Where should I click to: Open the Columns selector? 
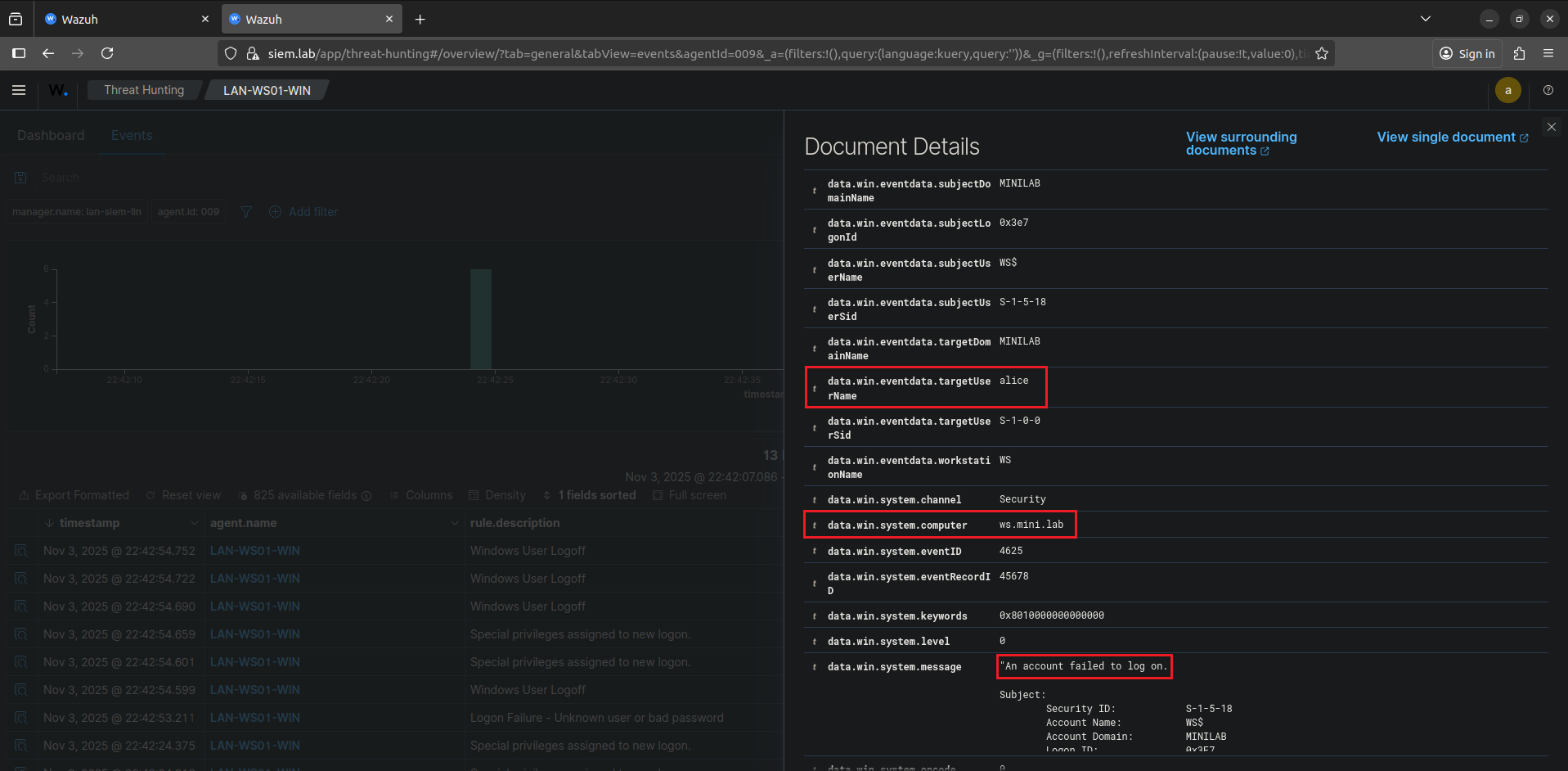420,495
